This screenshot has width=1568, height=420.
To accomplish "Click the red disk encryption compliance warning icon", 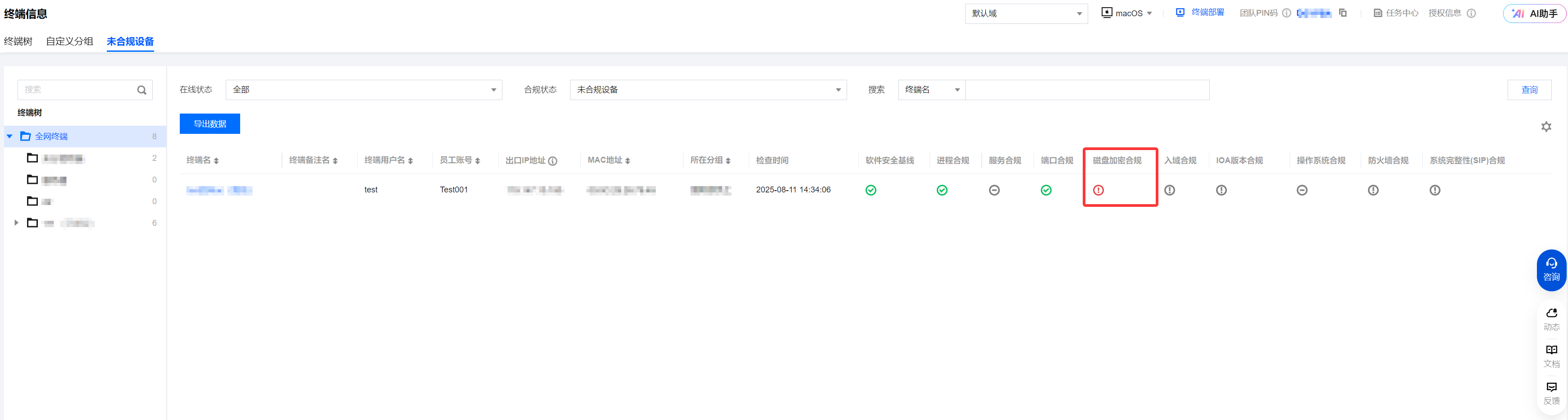I will 1098,191.
